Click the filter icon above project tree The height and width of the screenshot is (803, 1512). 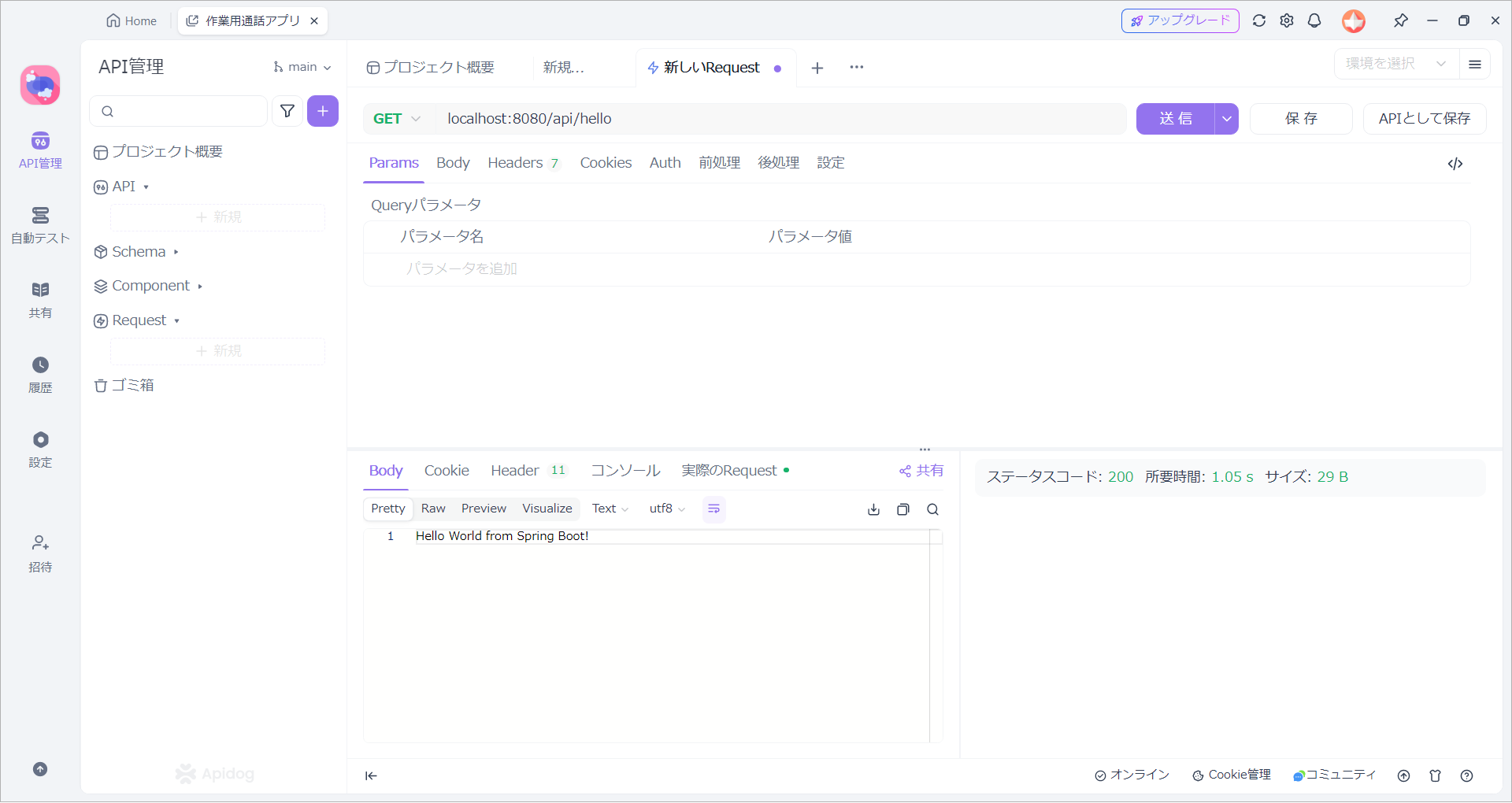(x=287, y=111)
